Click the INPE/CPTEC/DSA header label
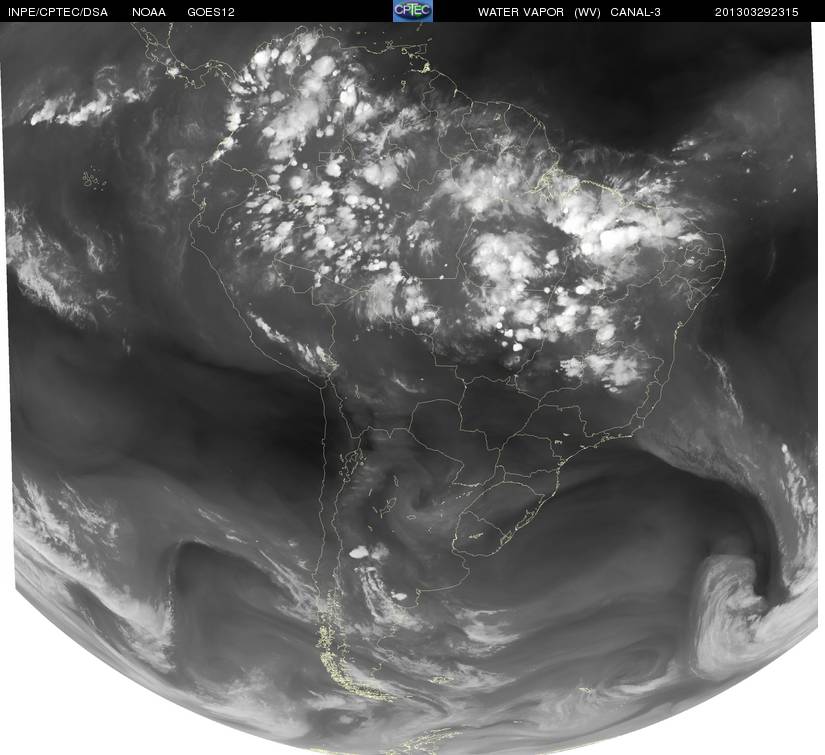The width and height of the screenshot is (825, 755). (x=58, y=12)
